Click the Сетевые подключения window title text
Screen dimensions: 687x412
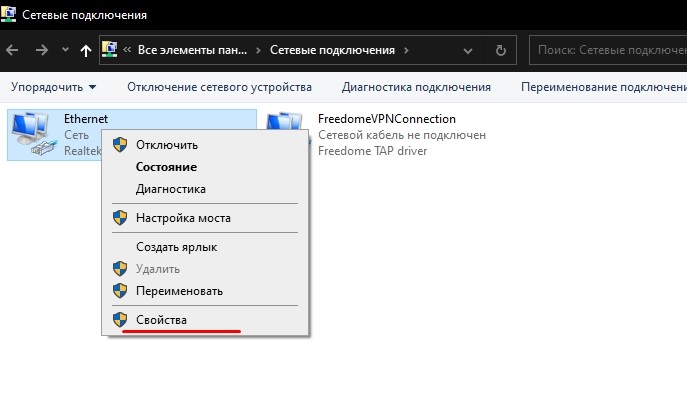(x=85, y=15)
